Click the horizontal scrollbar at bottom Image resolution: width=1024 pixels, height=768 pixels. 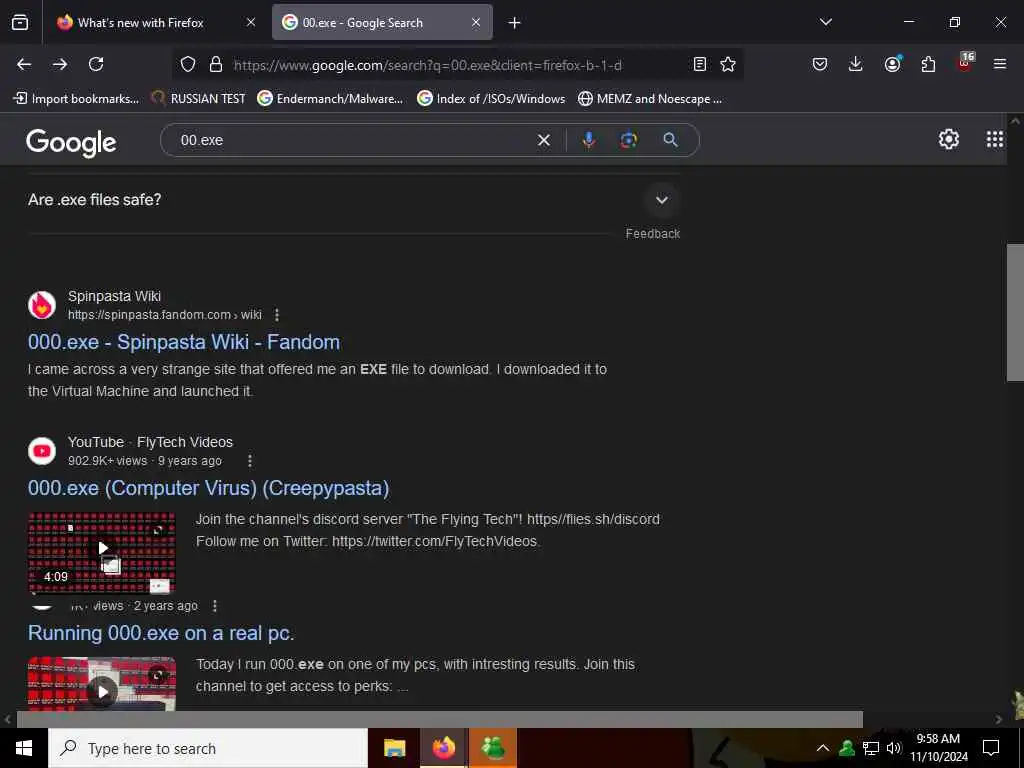439,719
